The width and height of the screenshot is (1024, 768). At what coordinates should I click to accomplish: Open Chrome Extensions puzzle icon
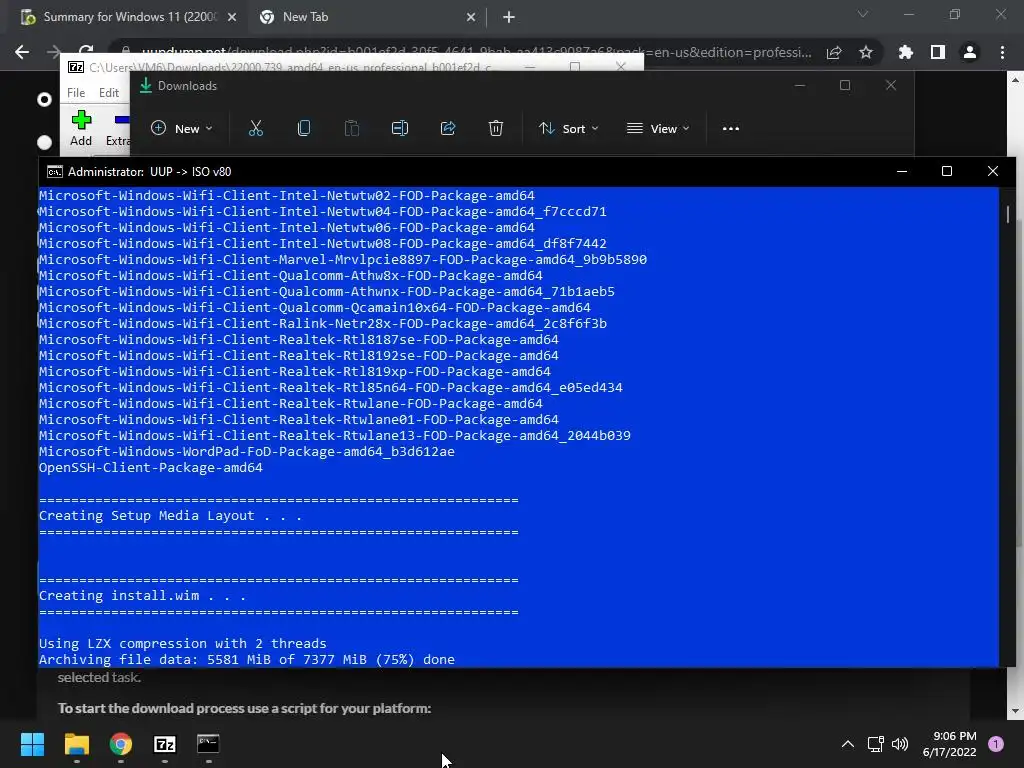(906, 52)
